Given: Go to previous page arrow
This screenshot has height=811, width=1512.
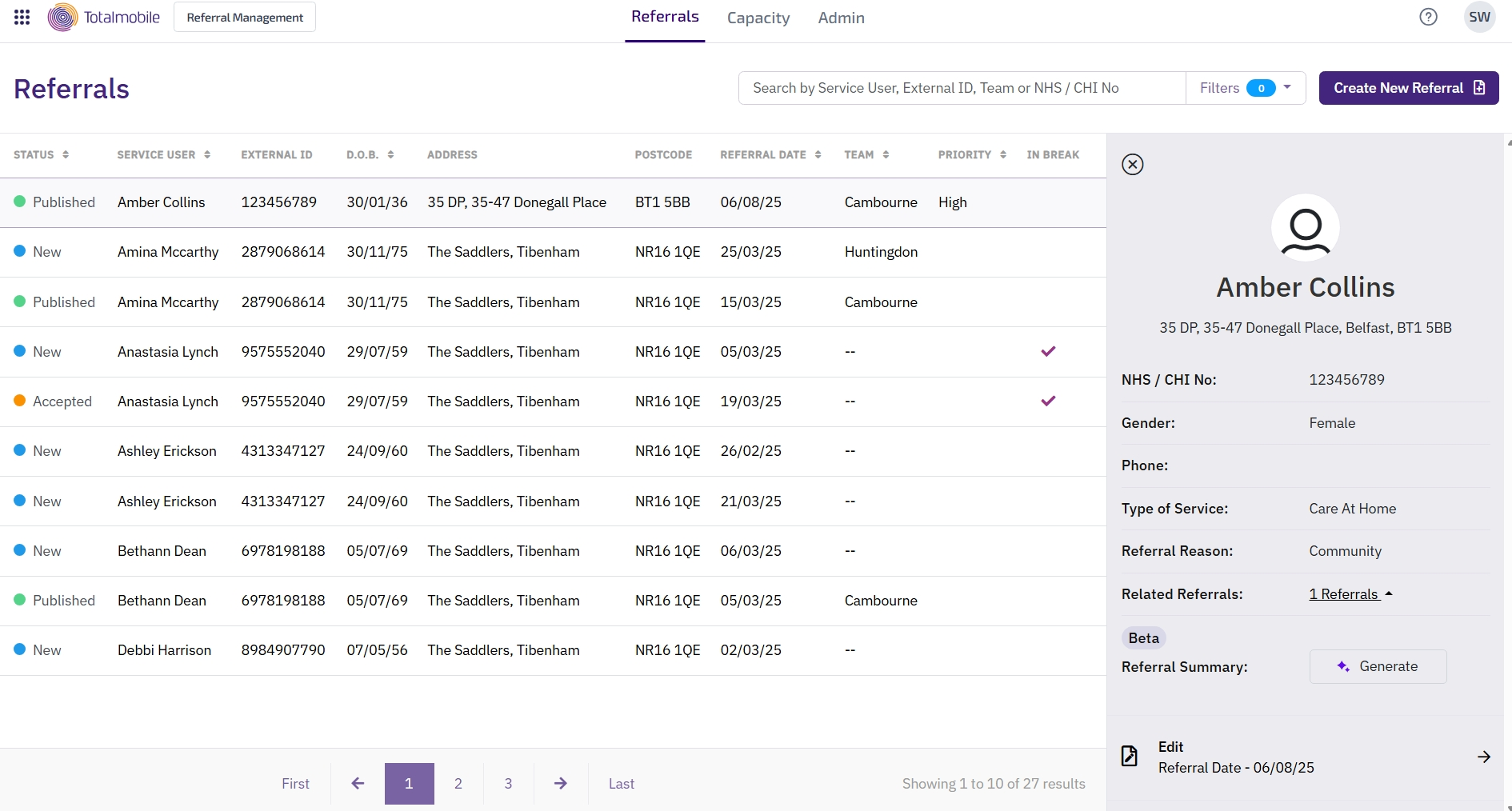Looking at the screenshot, I should coord(358,784).
